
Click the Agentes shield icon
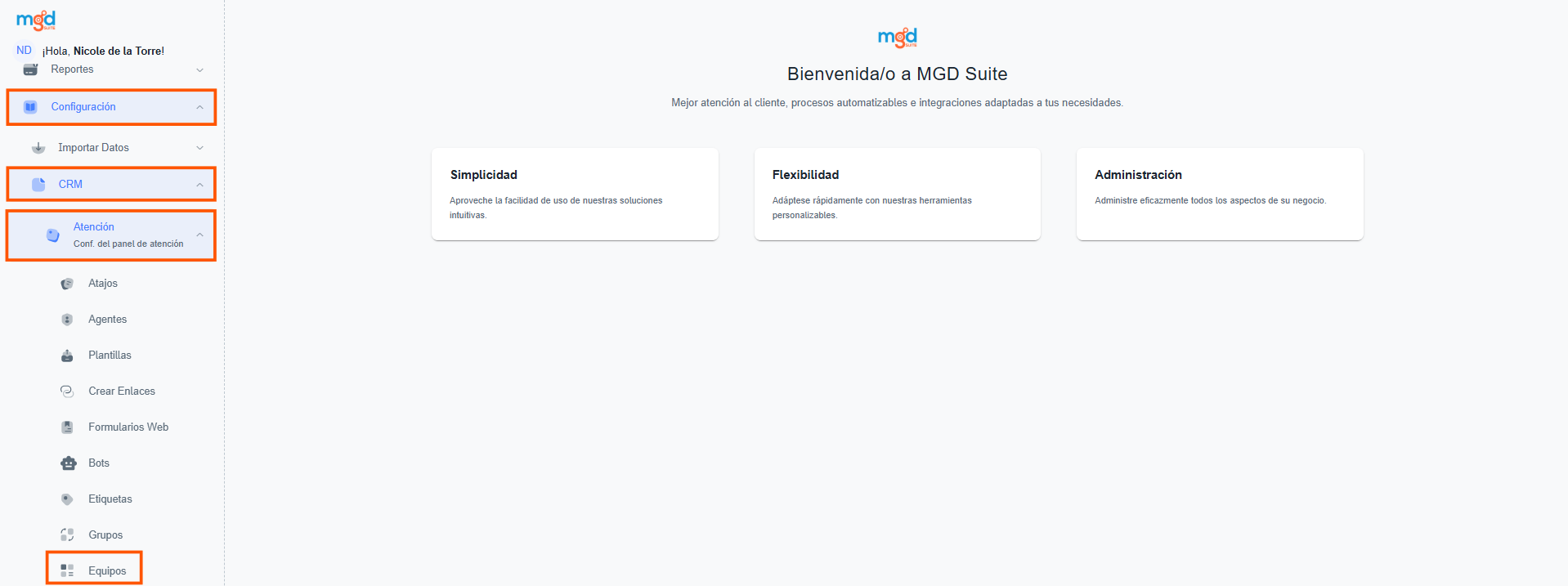(67, 320)
